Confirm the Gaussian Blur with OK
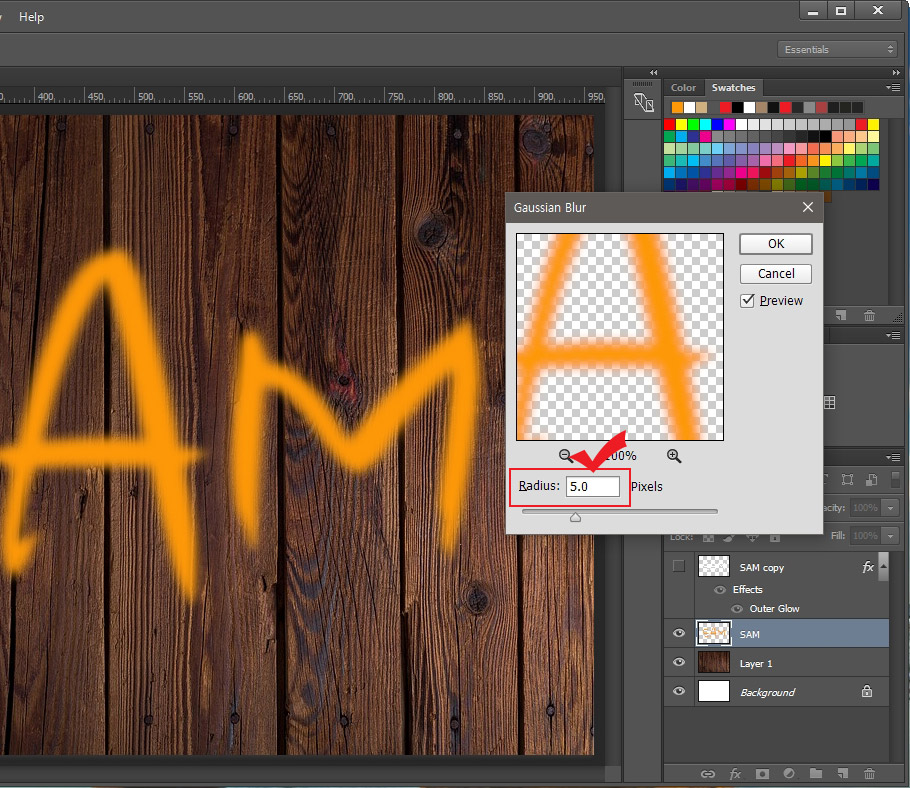Image resolution: width=910 pixels, height=788 pixels. [775, 244]
